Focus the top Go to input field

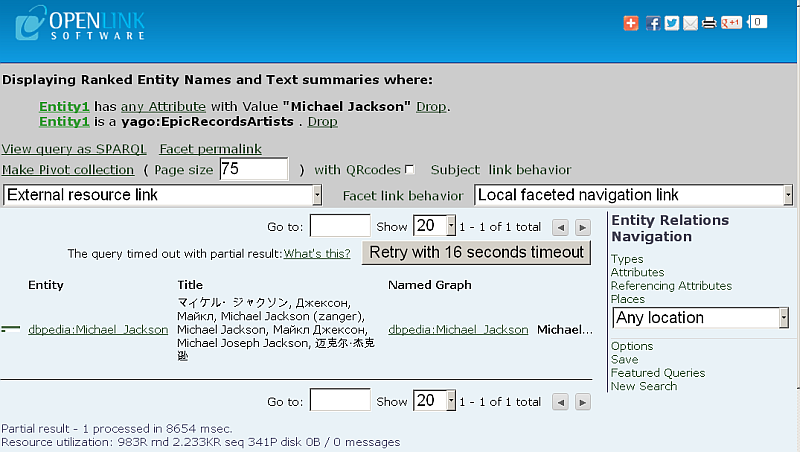(340, 225)
